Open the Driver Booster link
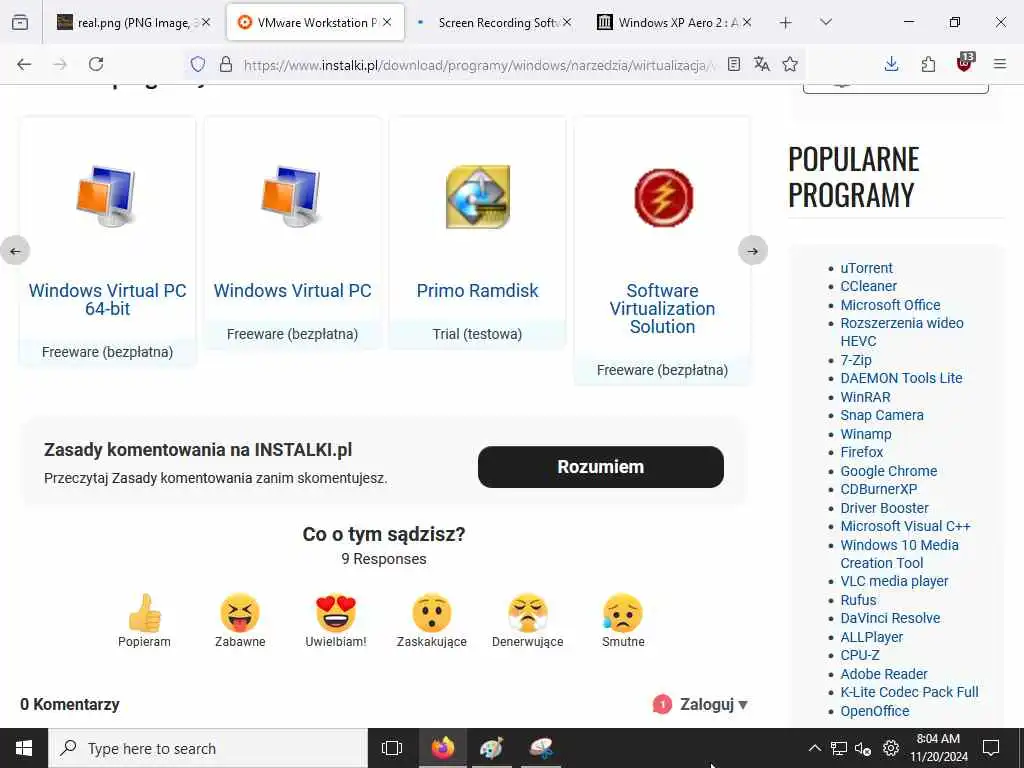1024x768 pixels. click(884, 508)
